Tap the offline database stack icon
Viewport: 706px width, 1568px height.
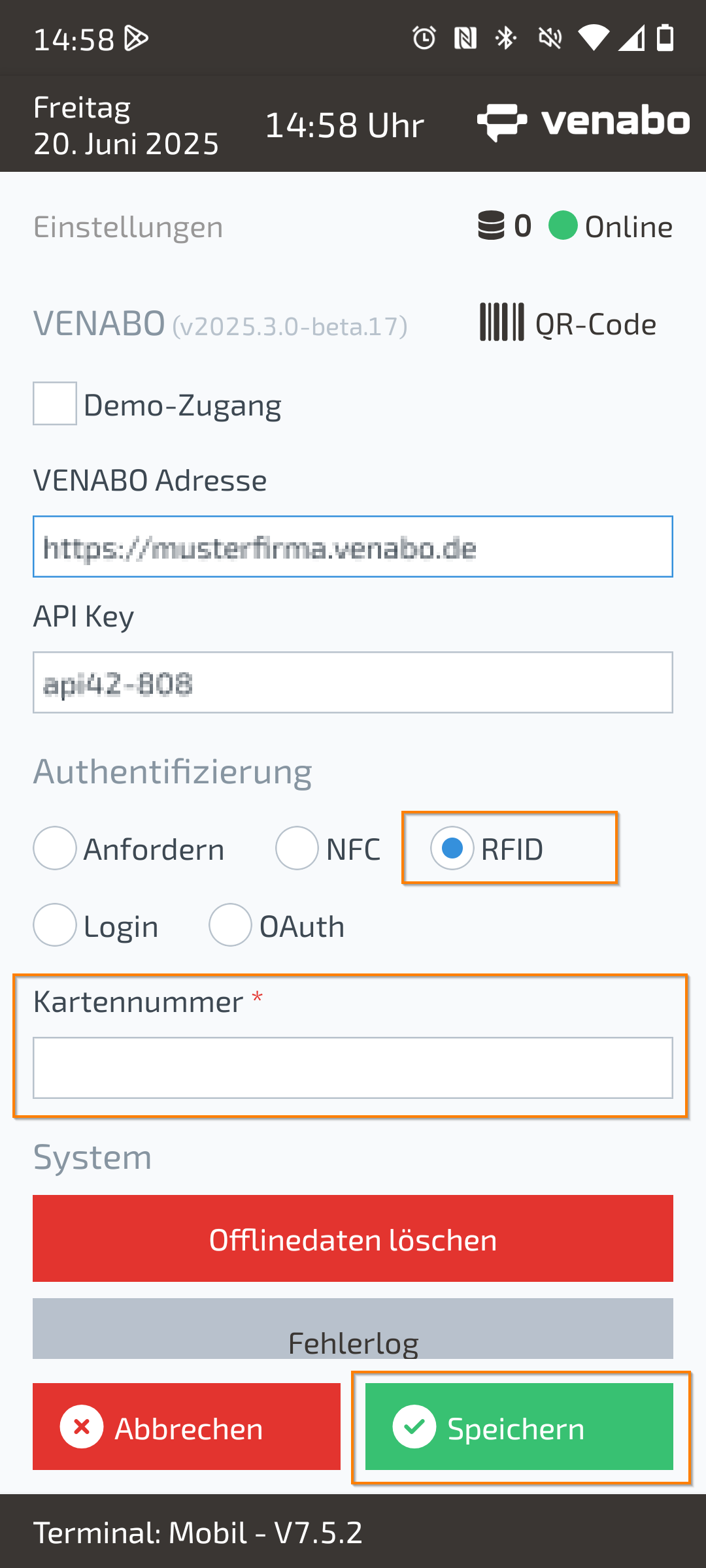(491, 226)
